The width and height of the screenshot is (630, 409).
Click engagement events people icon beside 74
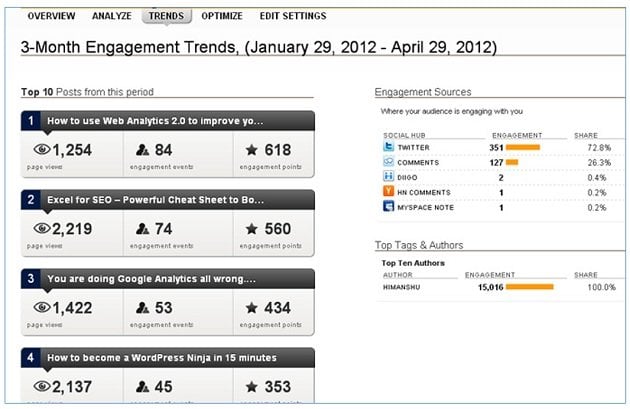[142, 229]
